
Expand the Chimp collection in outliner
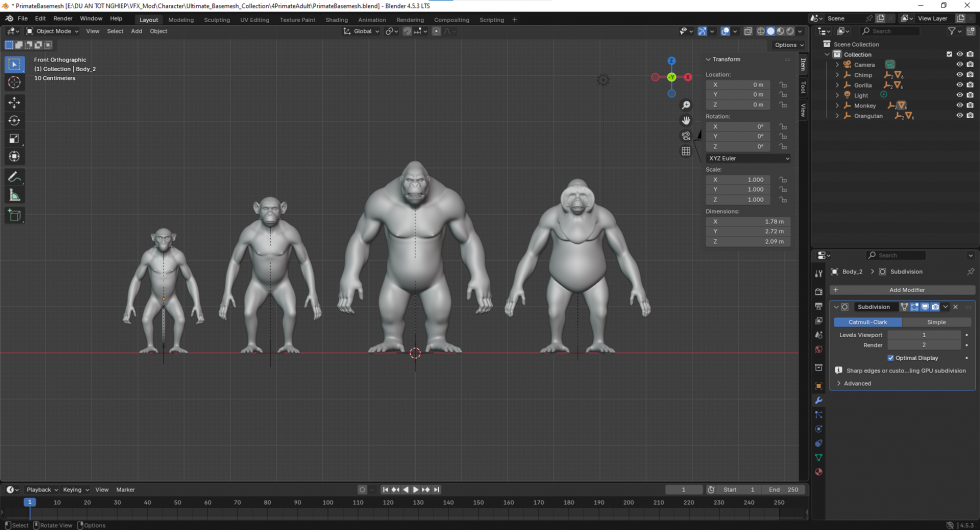tap(837, 75)
